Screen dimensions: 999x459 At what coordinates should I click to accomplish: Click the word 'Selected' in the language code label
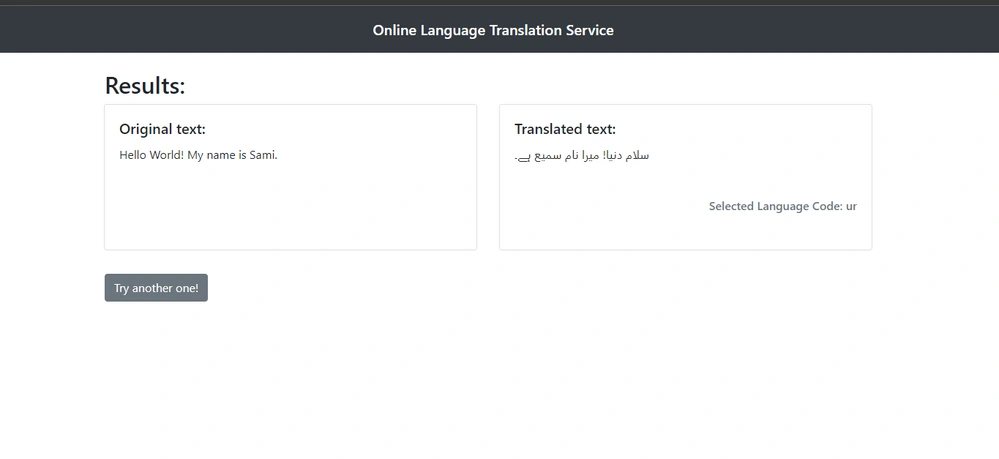pyautogui.click(x=731, y=206)
